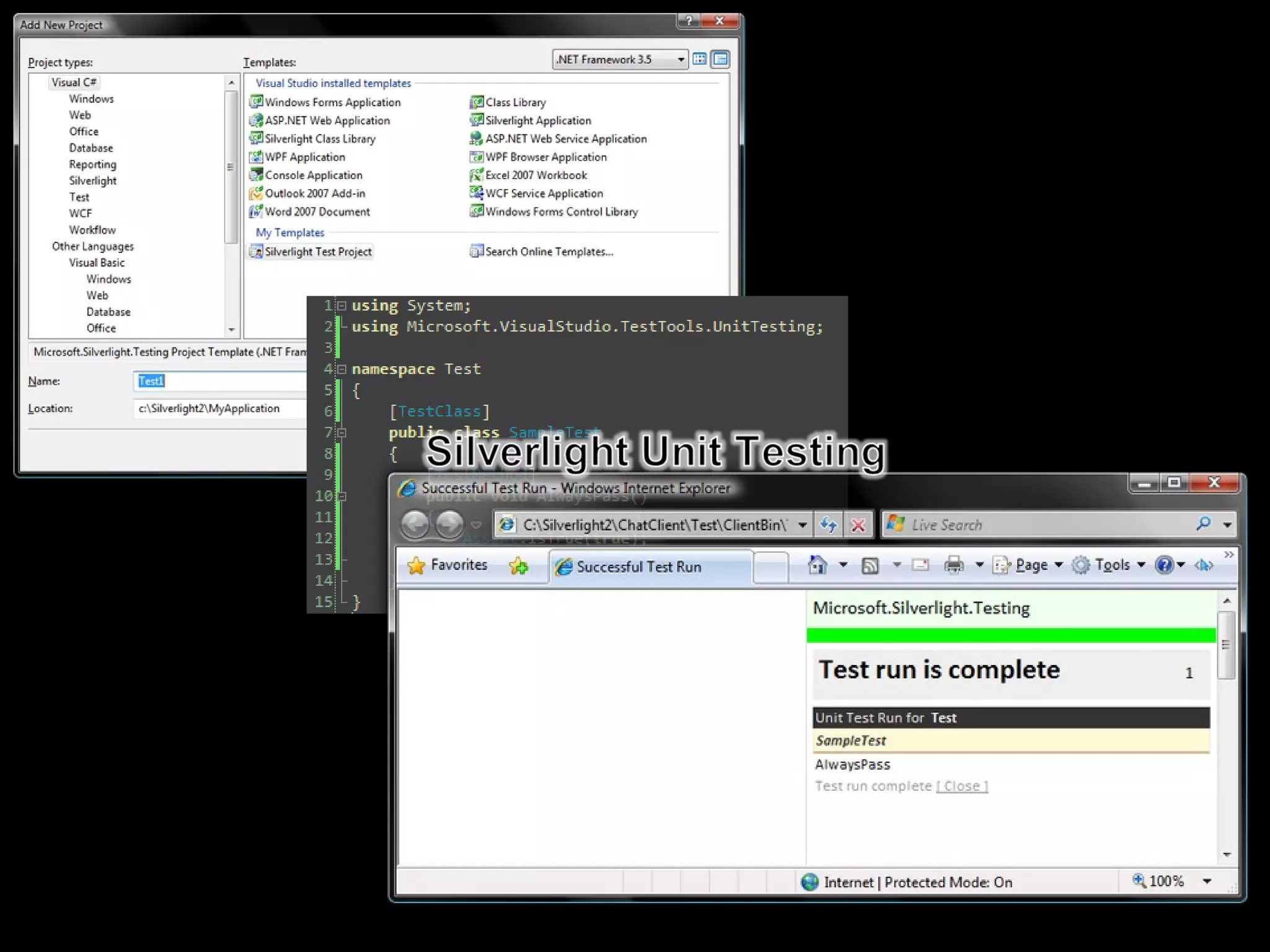Screen dimensions: 1270x952
Task: Select the Silverlight project type
Action: pyautogui.click(x=93, y=181)
